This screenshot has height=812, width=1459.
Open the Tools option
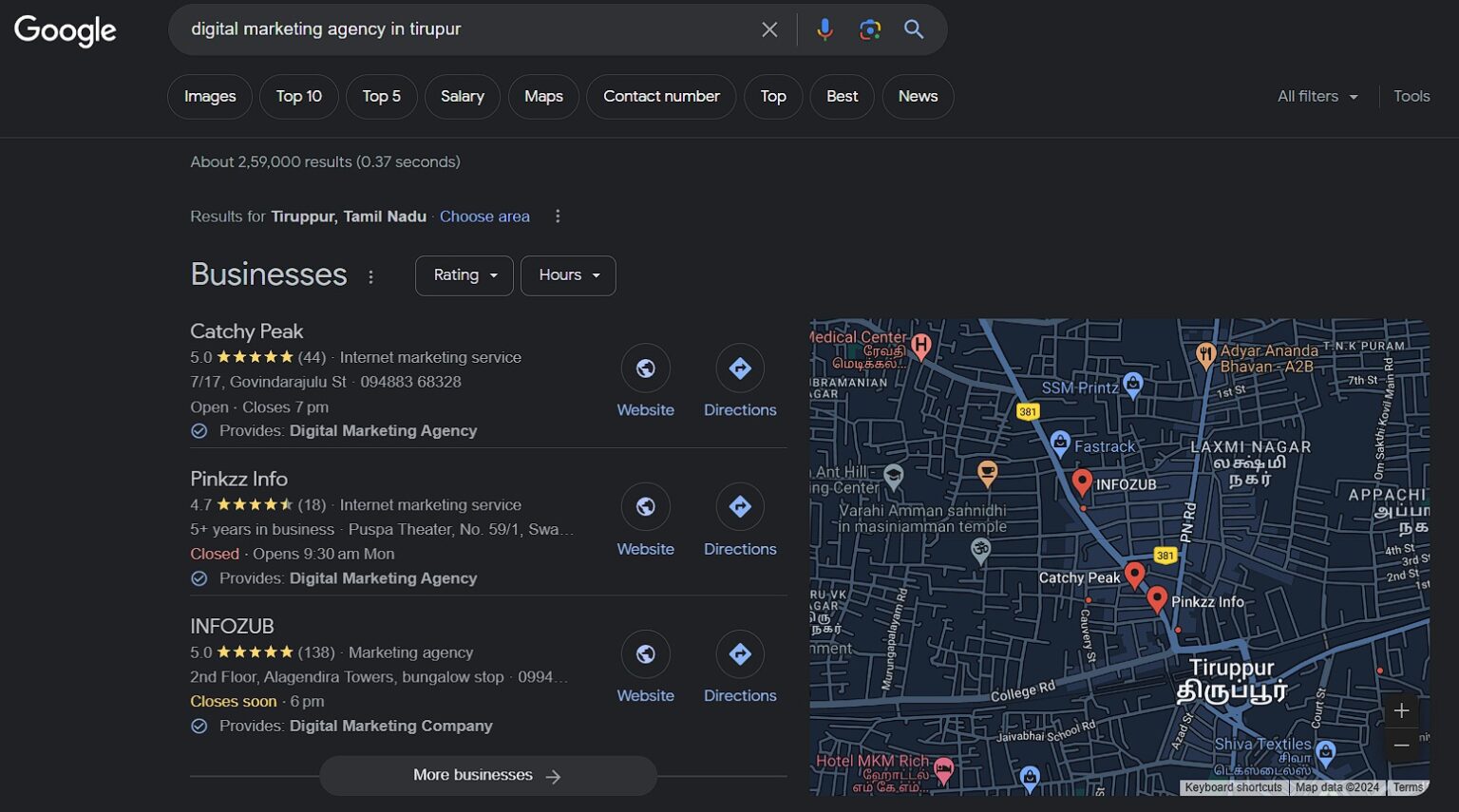(x=1412, y=96)
